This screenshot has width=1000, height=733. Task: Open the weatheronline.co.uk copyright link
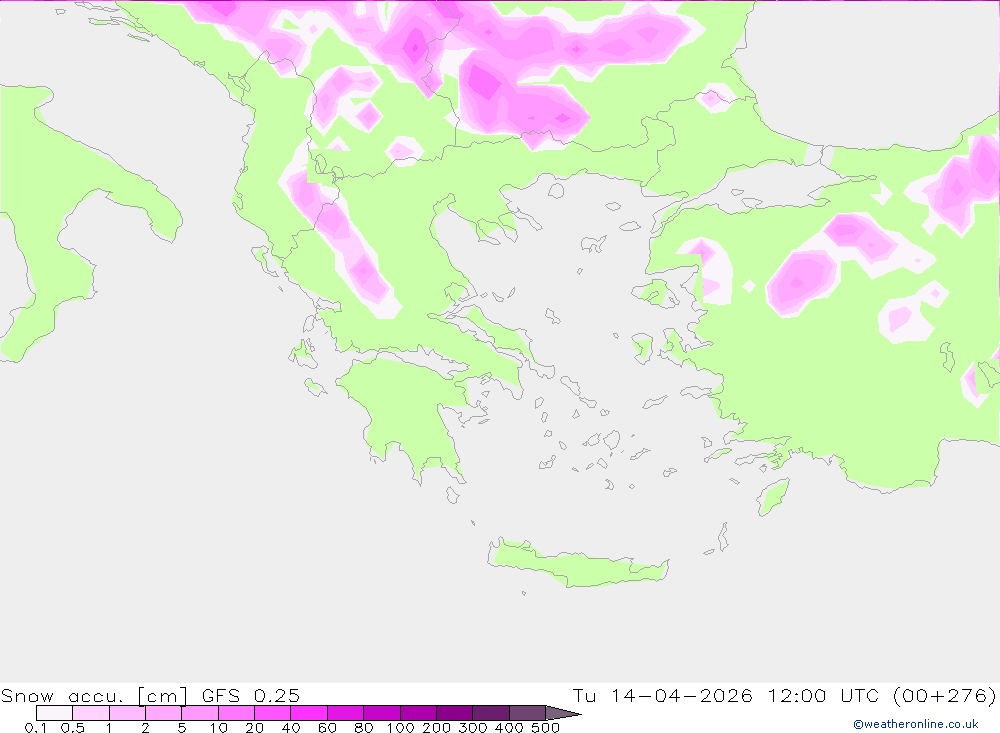tap(916, 724)
